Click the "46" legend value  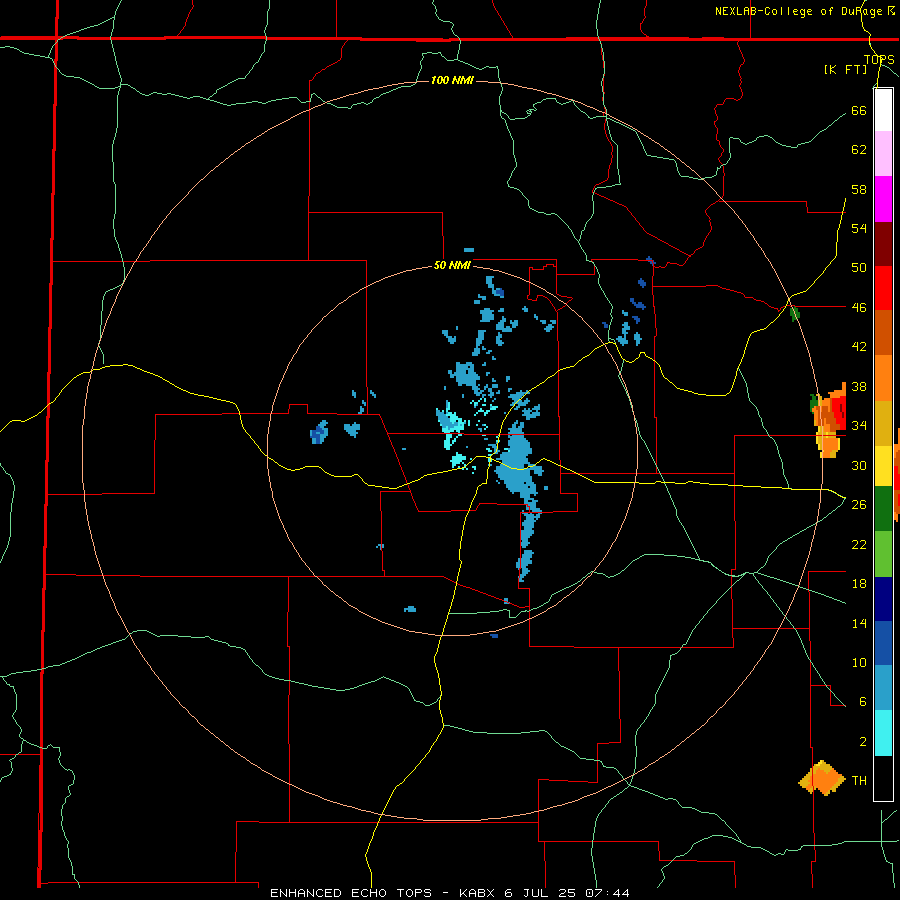[x=859, y=308]
